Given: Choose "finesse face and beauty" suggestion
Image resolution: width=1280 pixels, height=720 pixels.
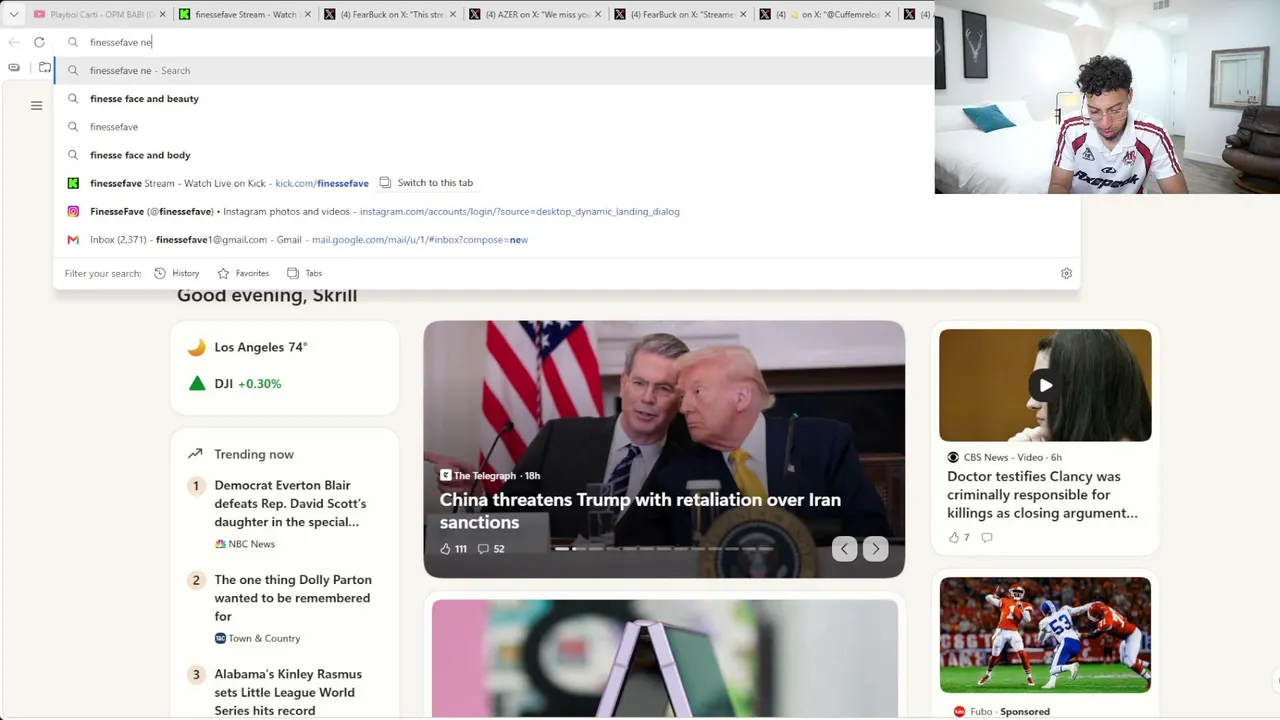Looking at the screenshot, I should 495,99.
